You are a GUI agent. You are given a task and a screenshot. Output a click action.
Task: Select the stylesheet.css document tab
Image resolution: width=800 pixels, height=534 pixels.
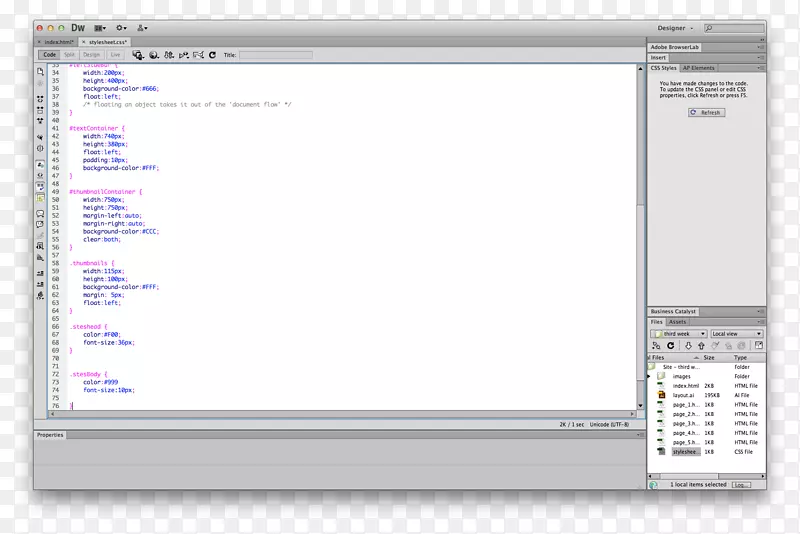[108, 42]
